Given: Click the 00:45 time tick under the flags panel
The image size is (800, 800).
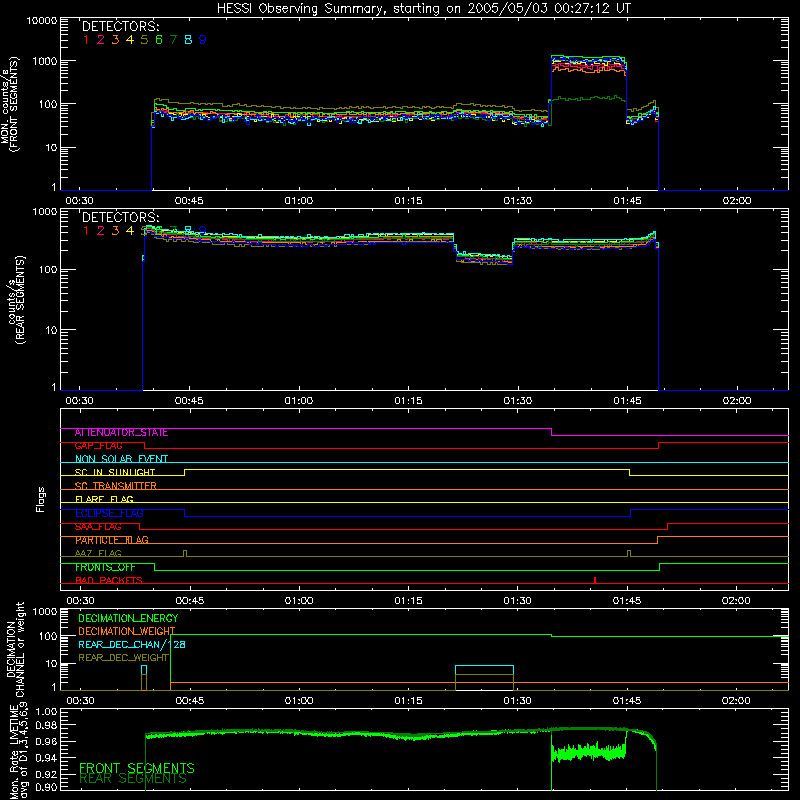Looking at the screenshot, I should tap(189, 601).
